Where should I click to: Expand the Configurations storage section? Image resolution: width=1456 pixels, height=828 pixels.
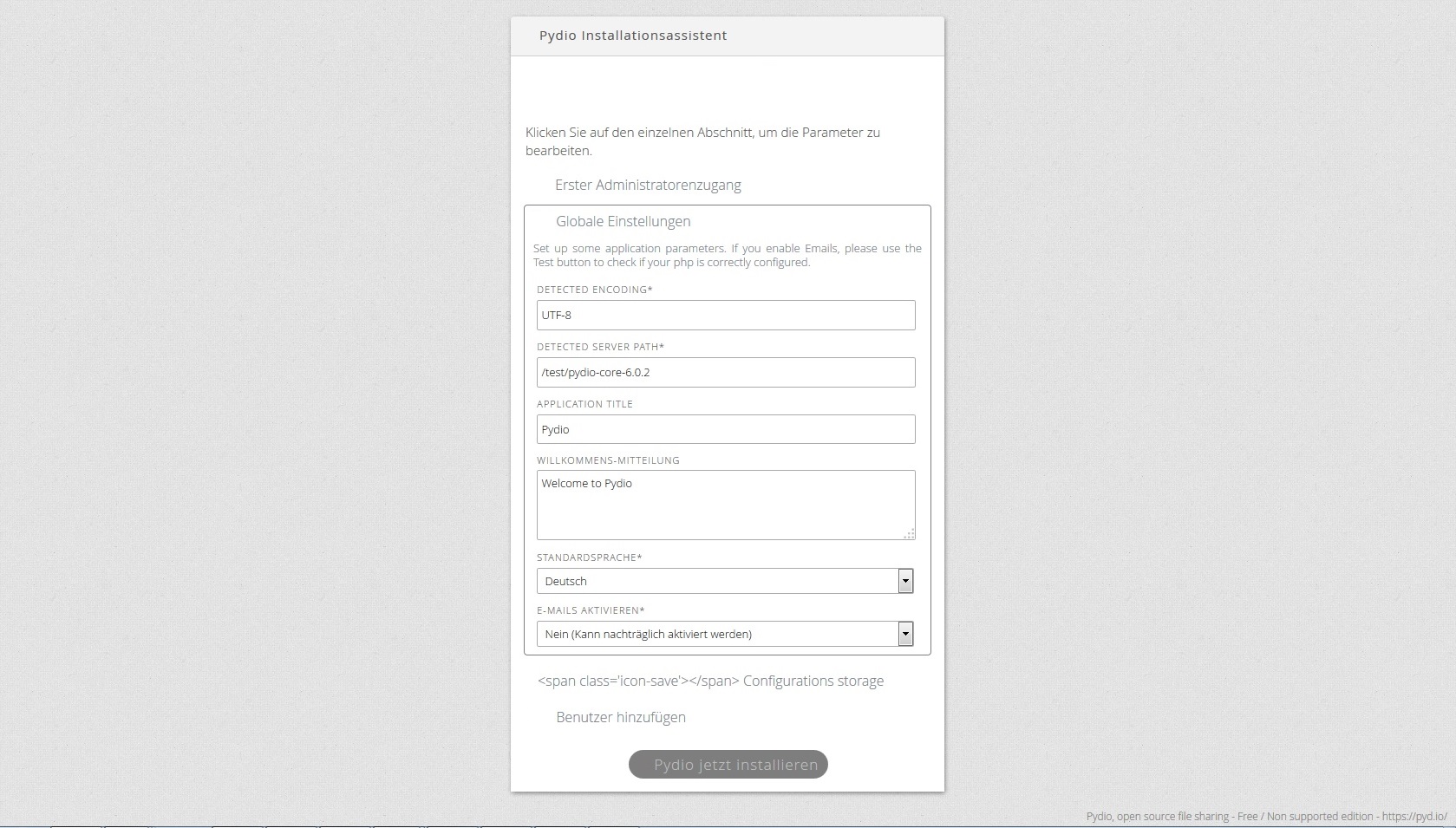click(x=710, y=681)
